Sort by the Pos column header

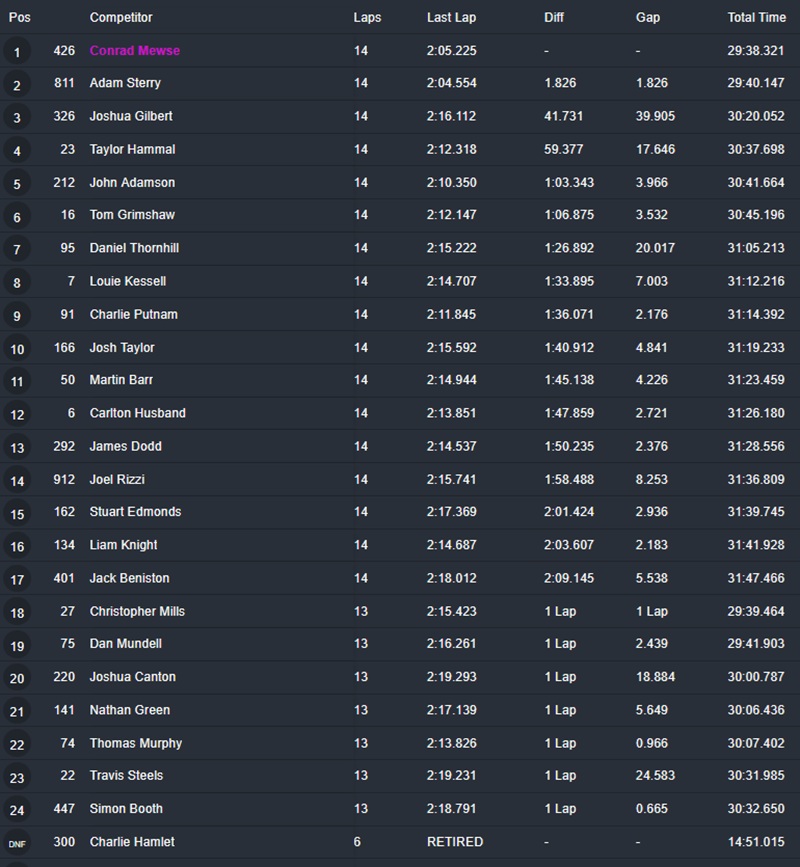20,18
